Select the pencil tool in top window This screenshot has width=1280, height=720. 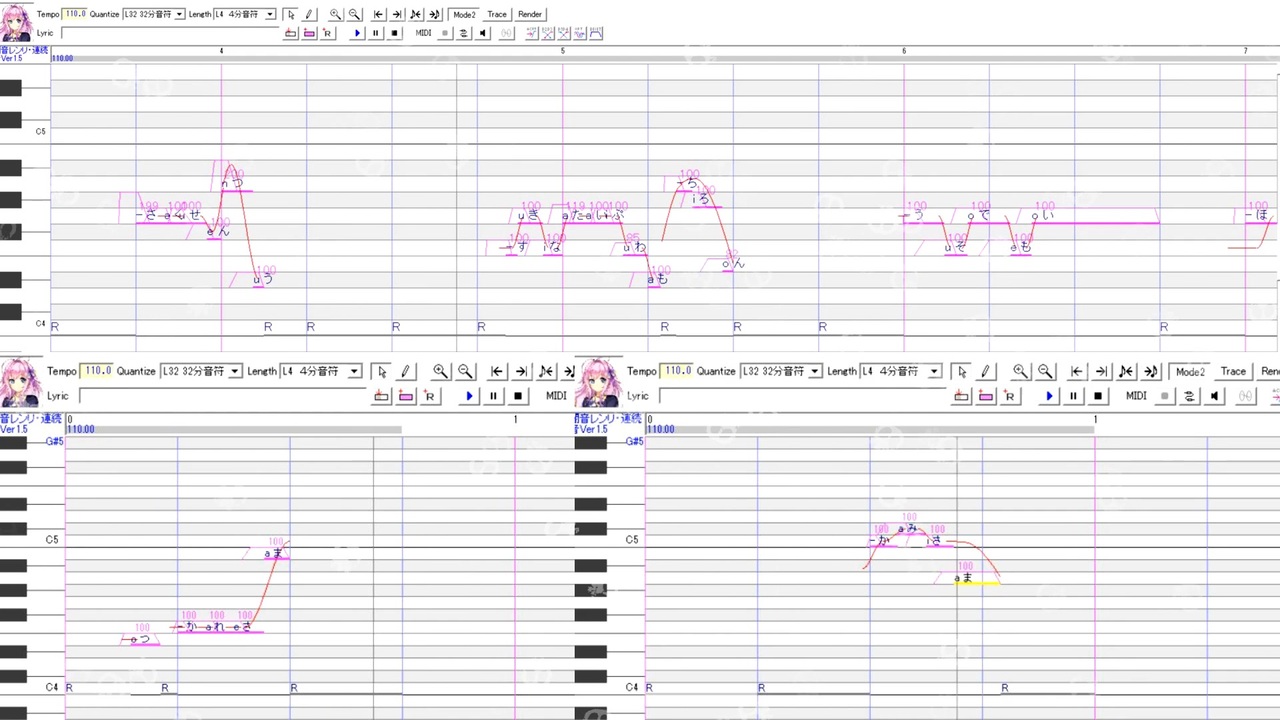click(309, 14)
